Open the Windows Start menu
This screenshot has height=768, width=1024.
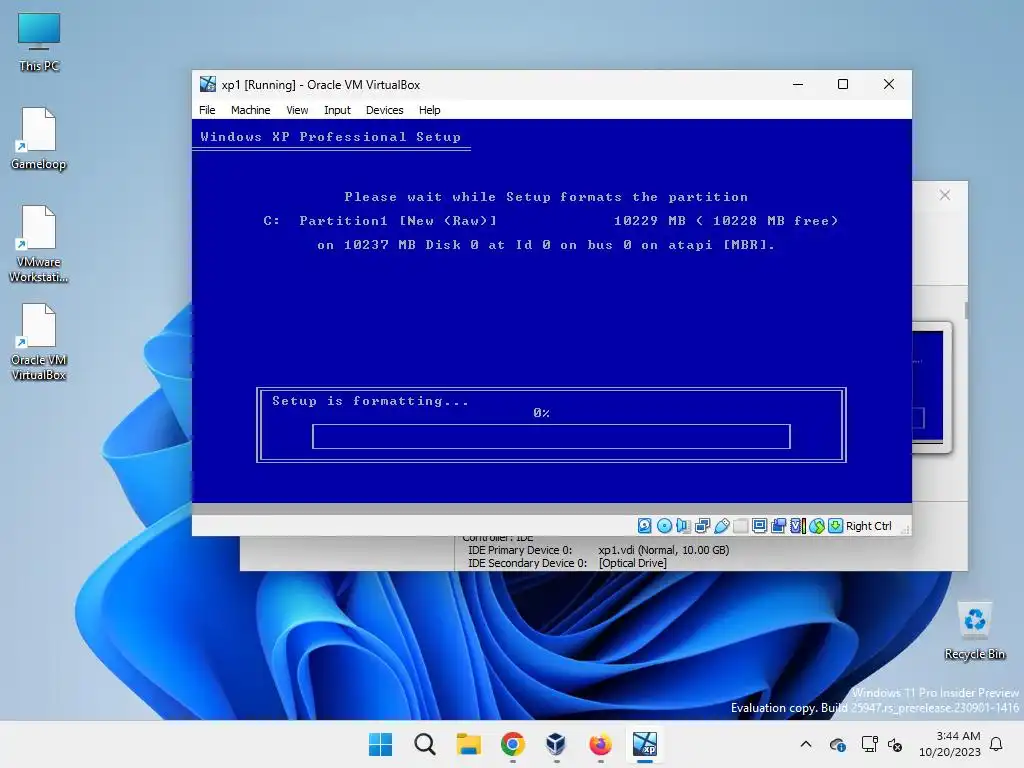380,744
